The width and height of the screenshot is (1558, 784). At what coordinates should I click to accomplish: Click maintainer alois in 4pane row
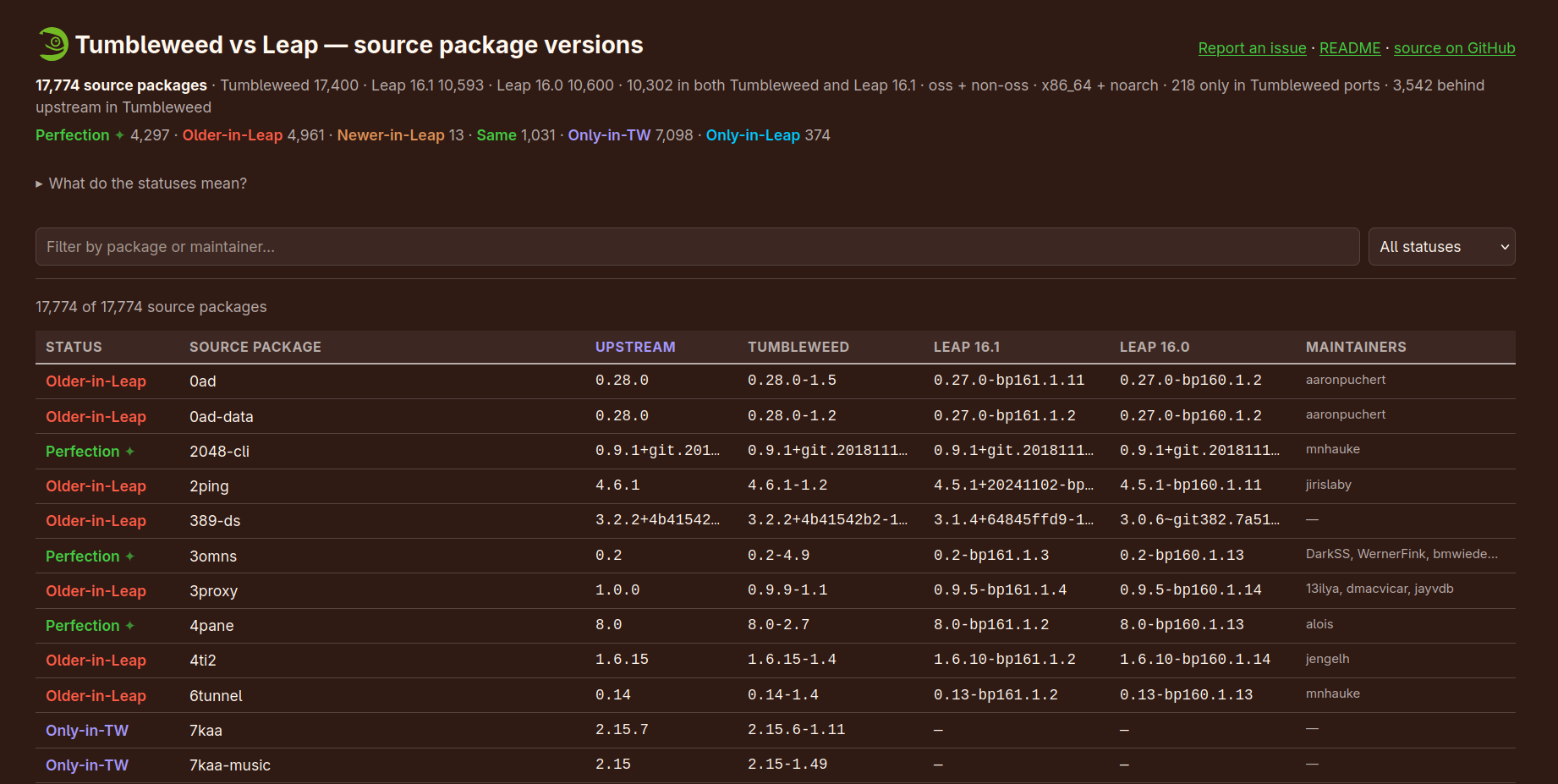(1319, 624)
